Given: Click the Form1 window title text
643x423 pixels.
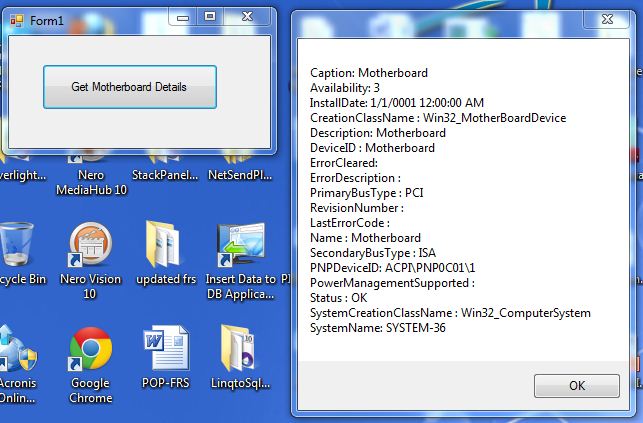Looking at the screenshot, I should pos(47,20).
